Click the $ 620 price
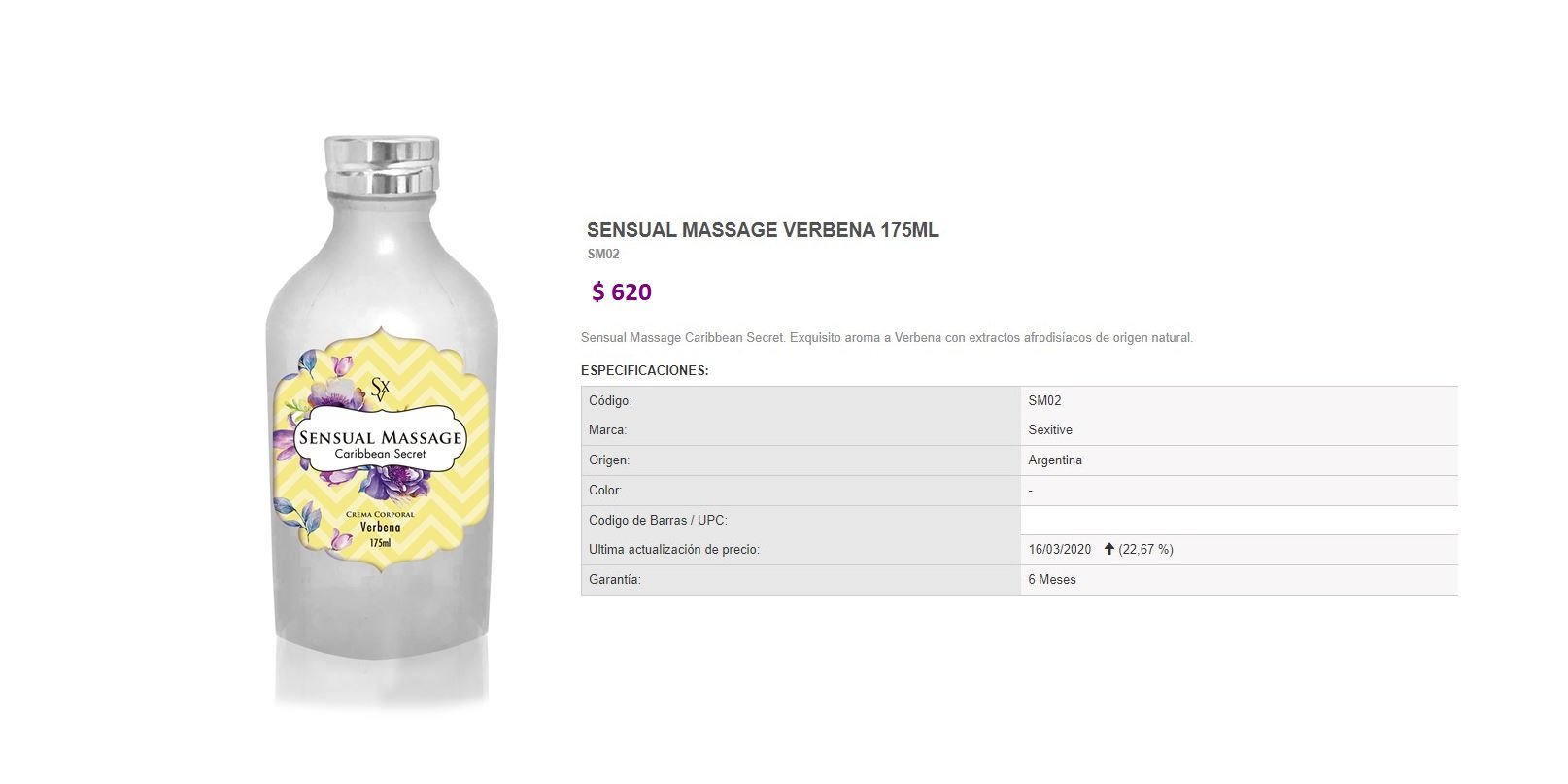1568x784 pixels. coord(622,291)
